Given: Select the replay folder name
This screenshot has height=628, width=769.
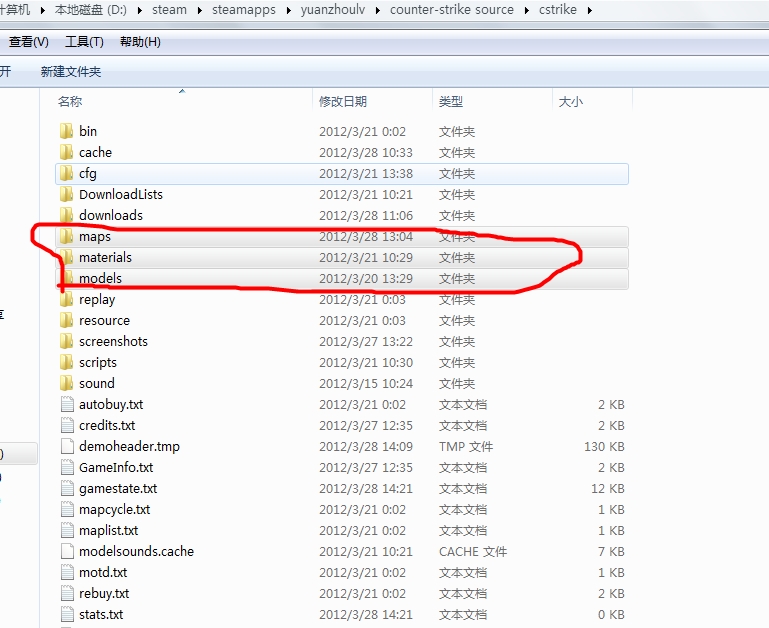Looking at the screenshot, I should (97, 300).
